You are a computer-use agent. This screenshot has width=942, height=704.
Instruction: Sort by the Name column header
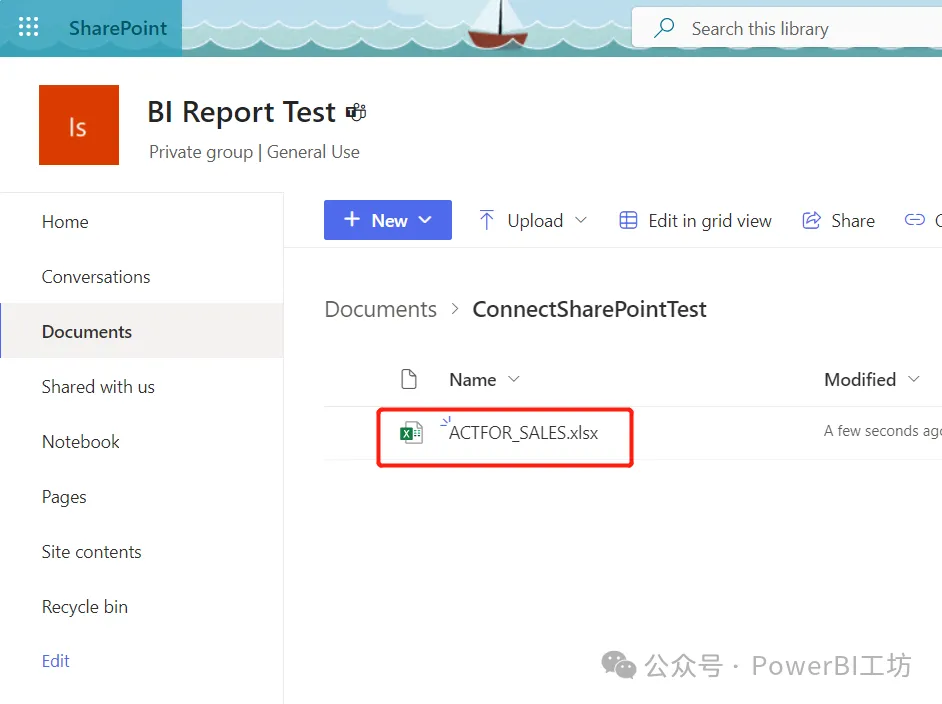[x=473, y=380]
